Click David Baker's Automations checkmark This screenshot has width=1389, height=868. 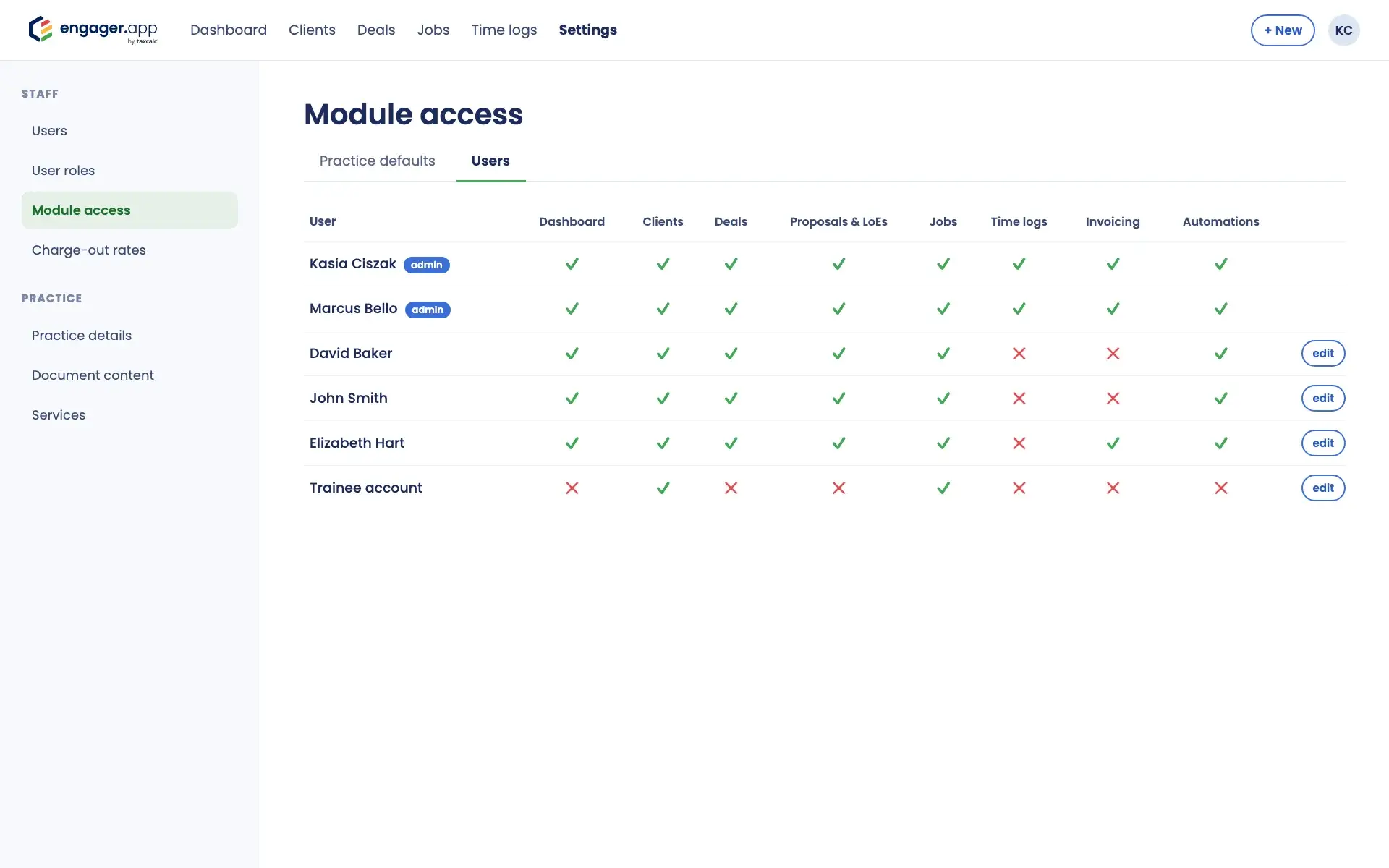[1220, 354]
